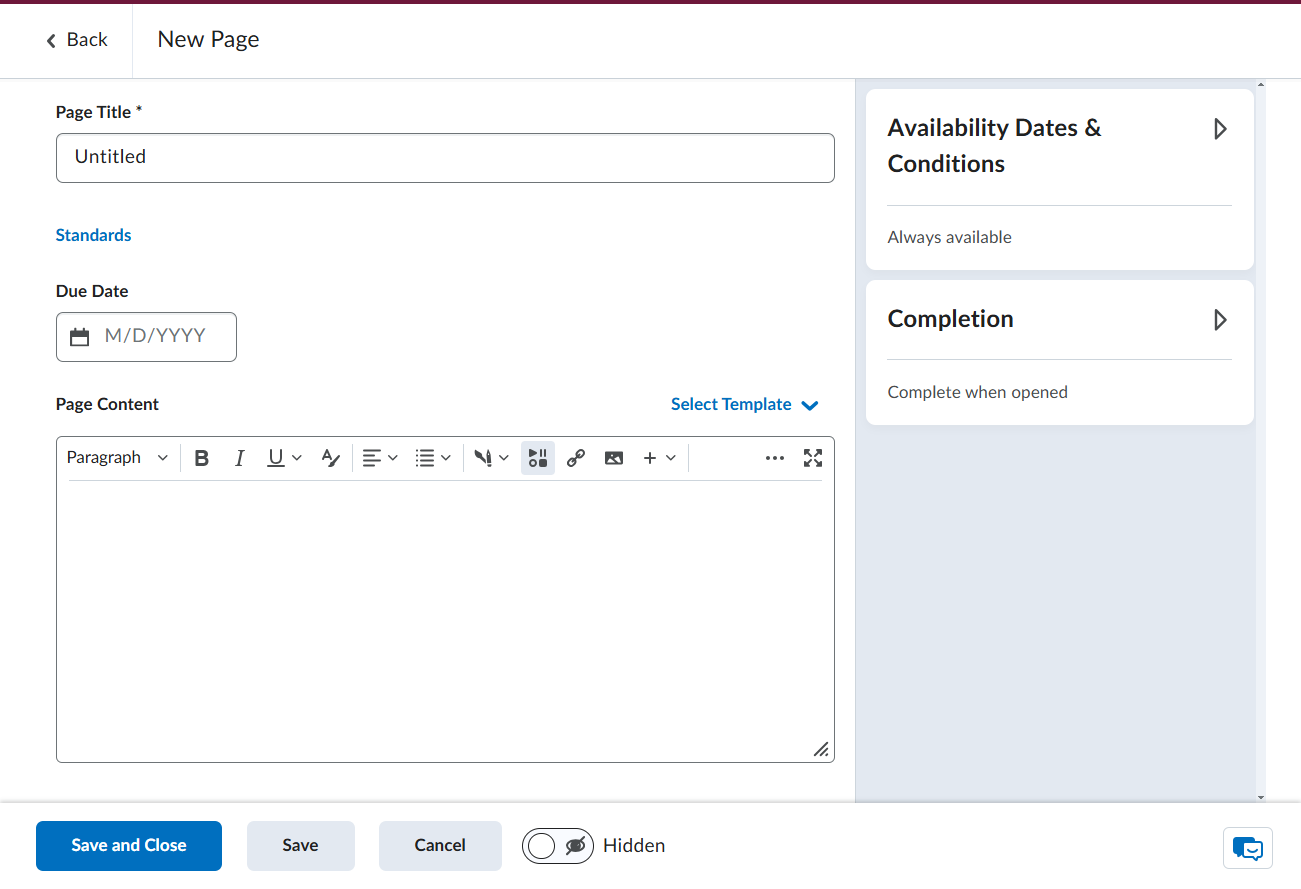
Task: Click the 'Always available' status text
Action: (950, 237)
